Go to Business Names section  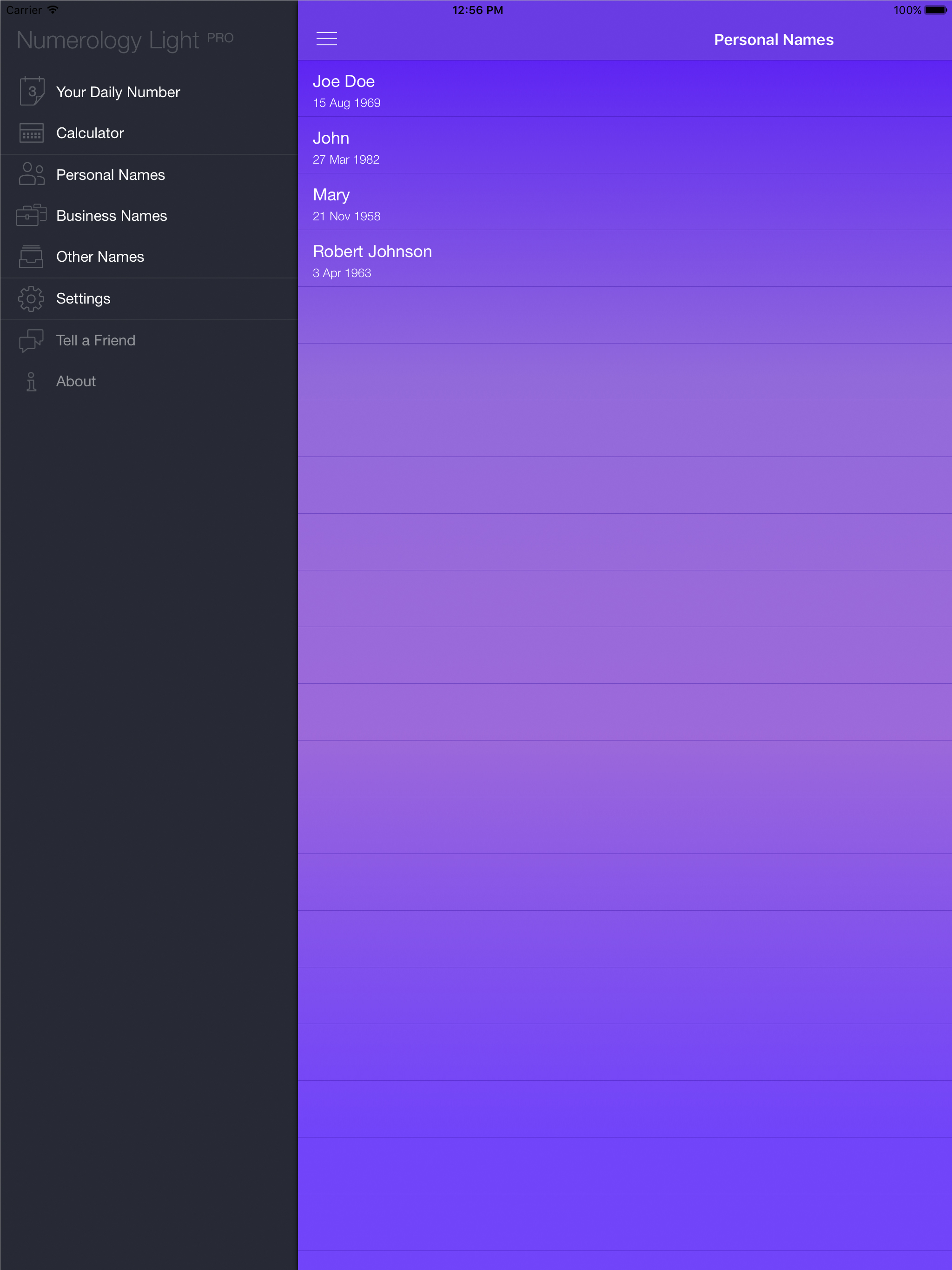pyautogui.click(x=112, y=216)
